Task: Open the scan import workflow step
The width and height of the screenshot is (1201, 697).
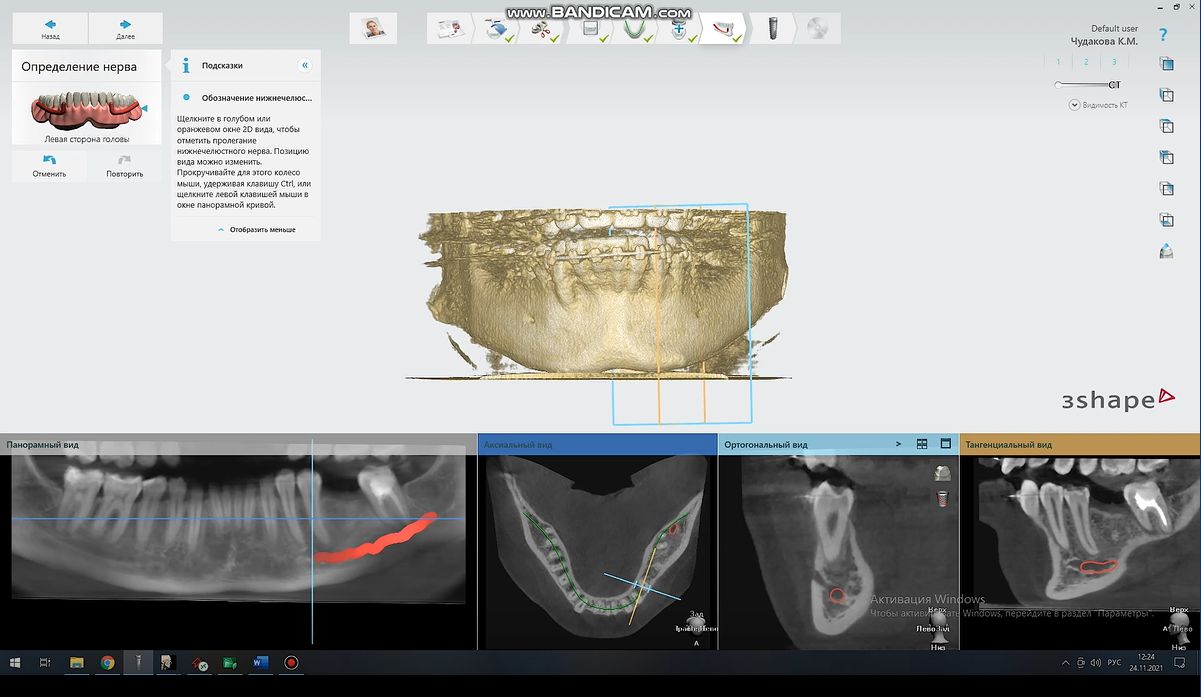Action: tap(498, 28)
